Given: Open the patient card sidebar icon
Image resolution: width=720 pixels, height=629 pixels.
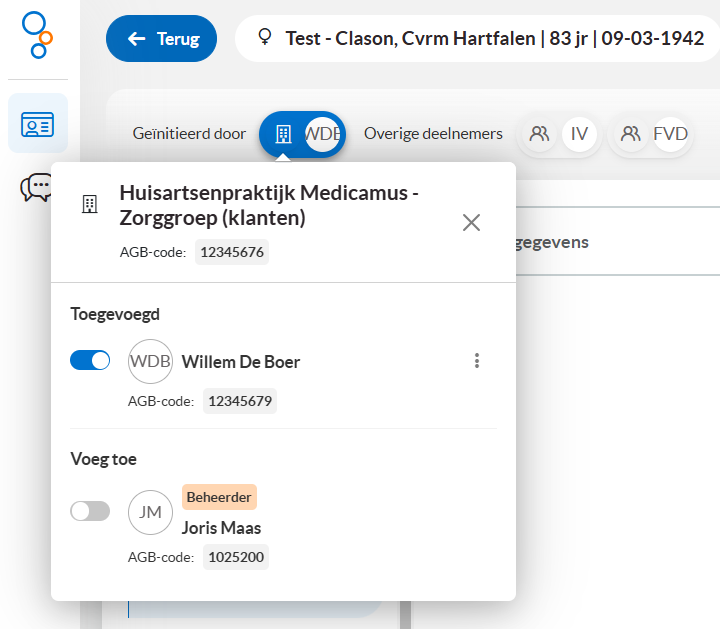Looking at the screenshot, I should (x=38, y=124).
